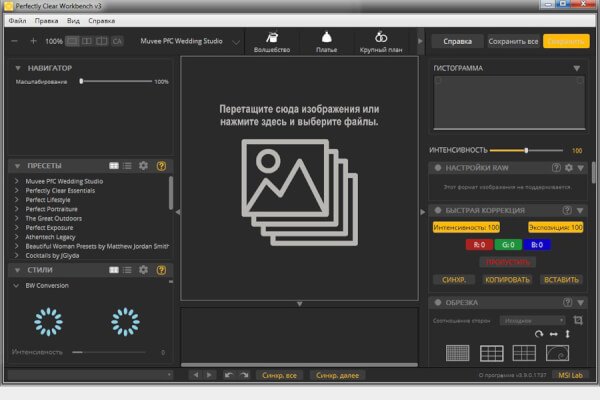This screenshot has height=400, width=600.
Task: Expand the Muvee PfC Wedding Studio preset group
Action: click(16, 181)
